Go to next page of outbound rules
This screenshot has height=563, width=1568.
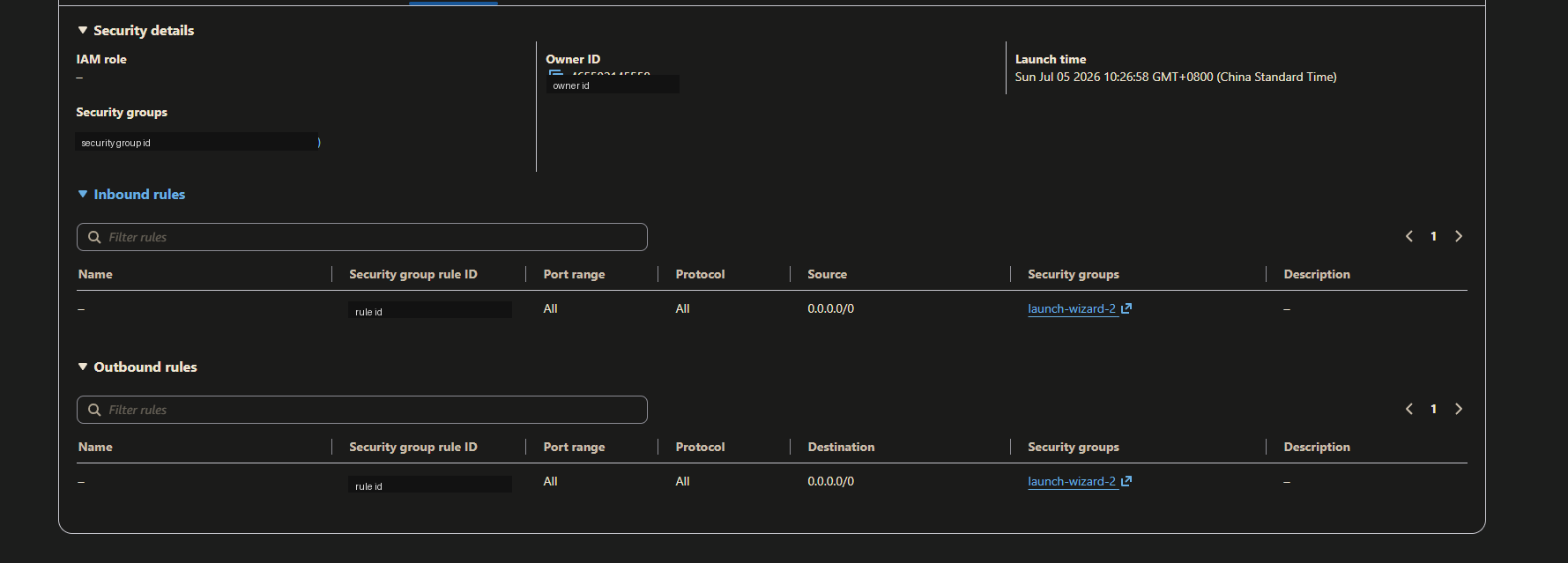pos(1459,409)
